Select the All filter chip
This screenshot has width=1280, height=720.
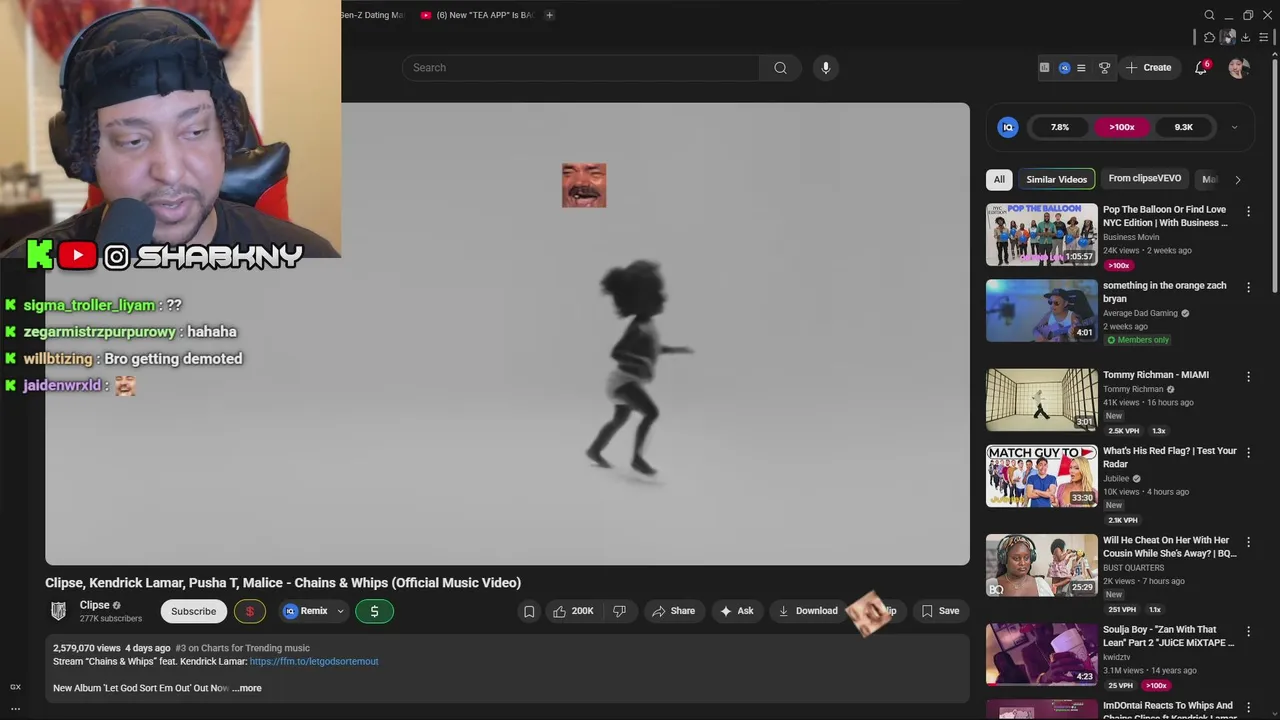point(999,179)
